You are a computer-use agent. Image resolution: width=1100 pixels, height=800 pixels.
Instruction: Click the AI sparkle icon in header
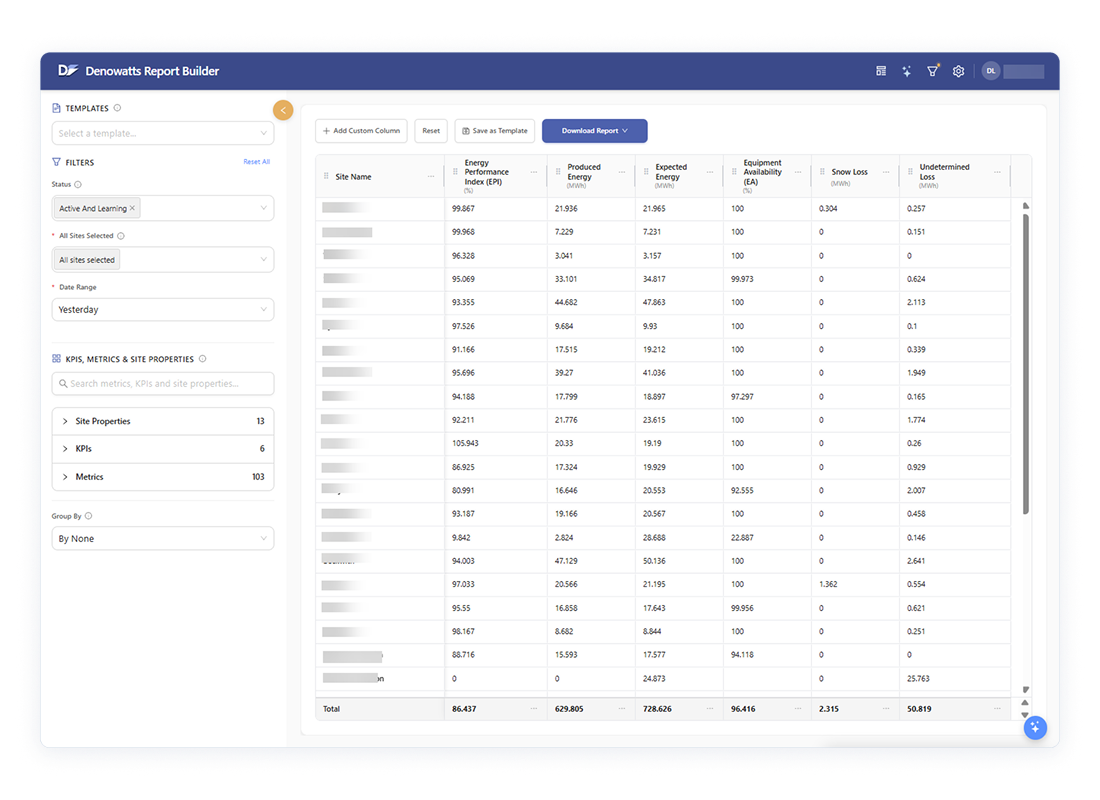[906, 71]
